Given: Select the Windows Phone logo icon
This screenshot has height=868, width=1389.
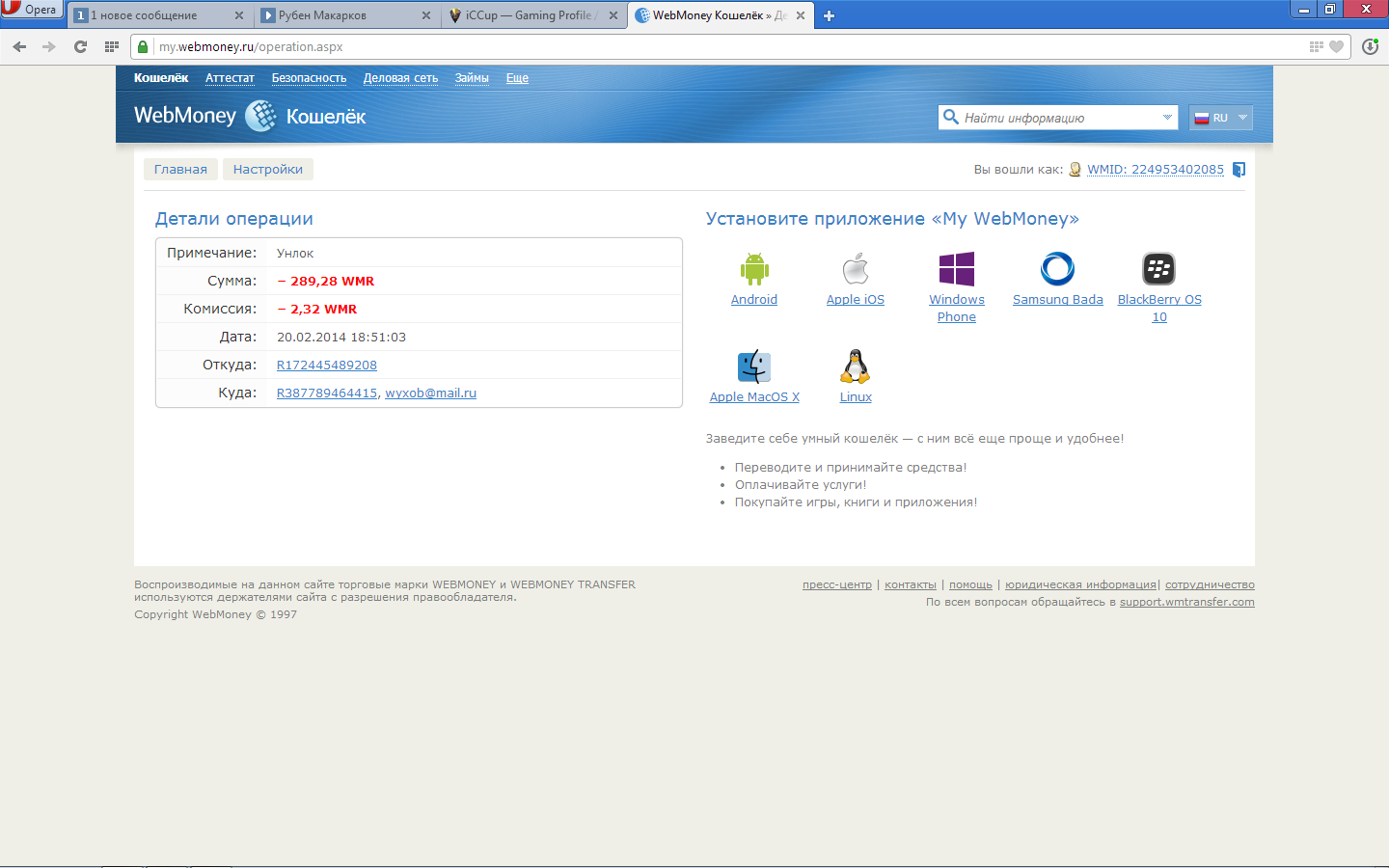Looking at the screenshot, I should [957, 269].
